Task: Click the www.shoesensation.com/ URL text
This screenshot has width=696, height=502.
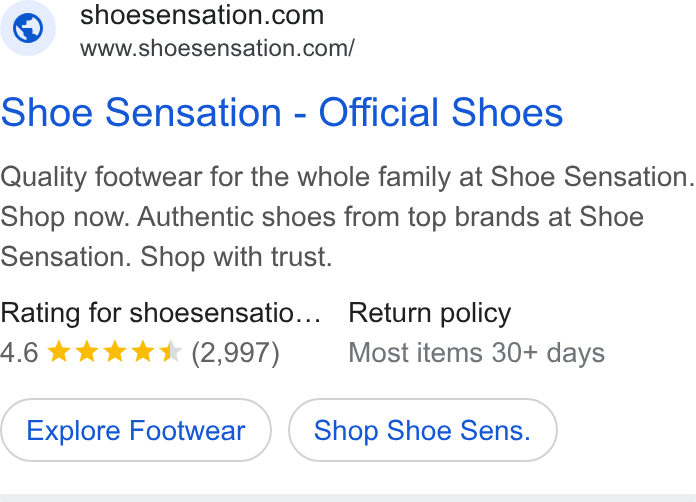Action: [x=218, y=48]
